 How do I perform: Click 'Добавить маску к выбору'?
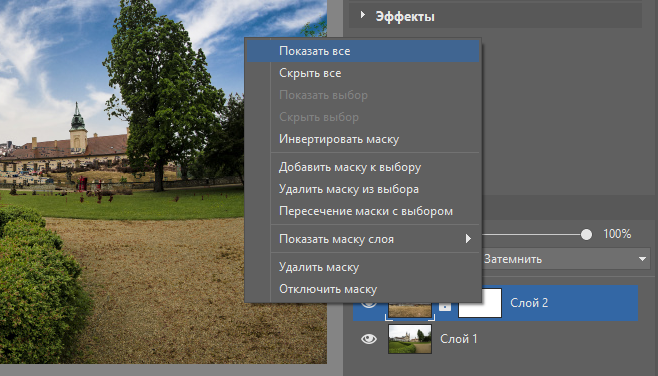tap(363, 167)
